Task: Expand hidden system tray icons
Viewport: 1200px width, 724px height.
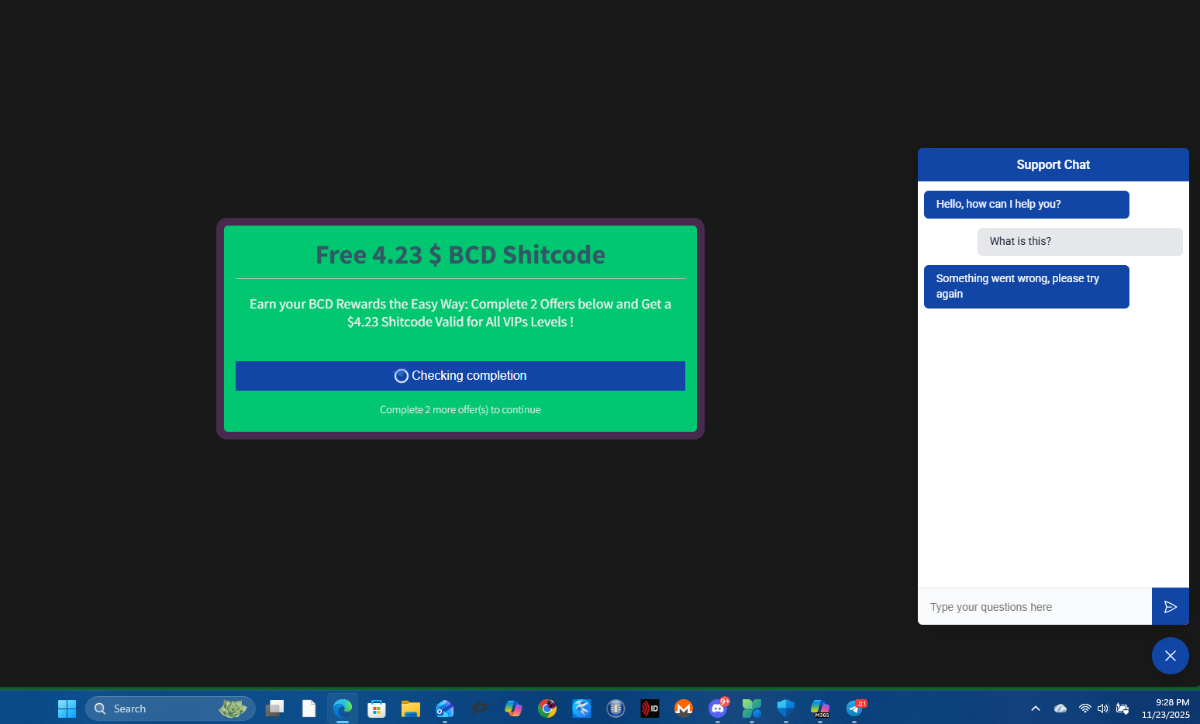Action: pos(1035,708)
